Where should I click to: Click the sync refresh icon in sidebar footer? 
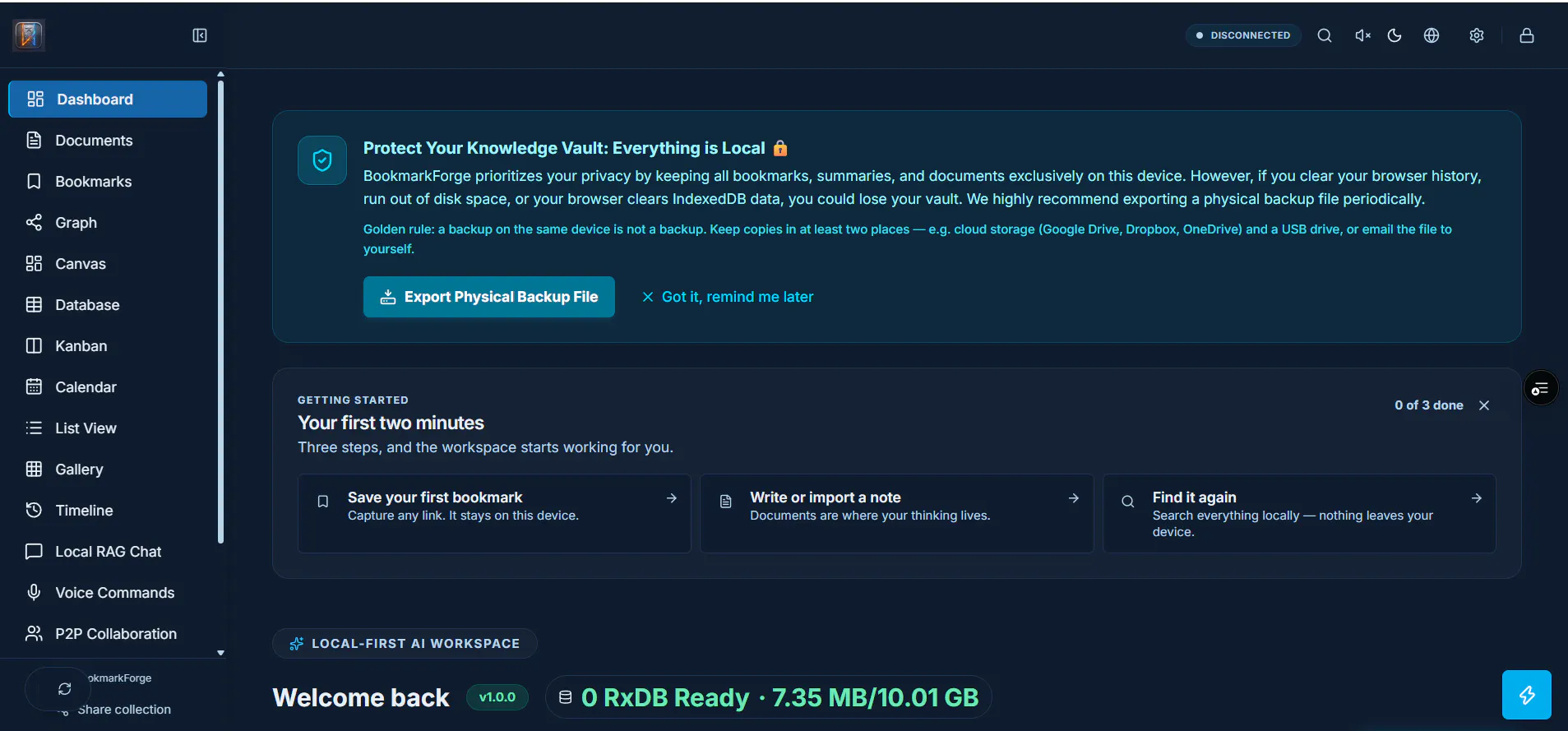click(65, 689)
